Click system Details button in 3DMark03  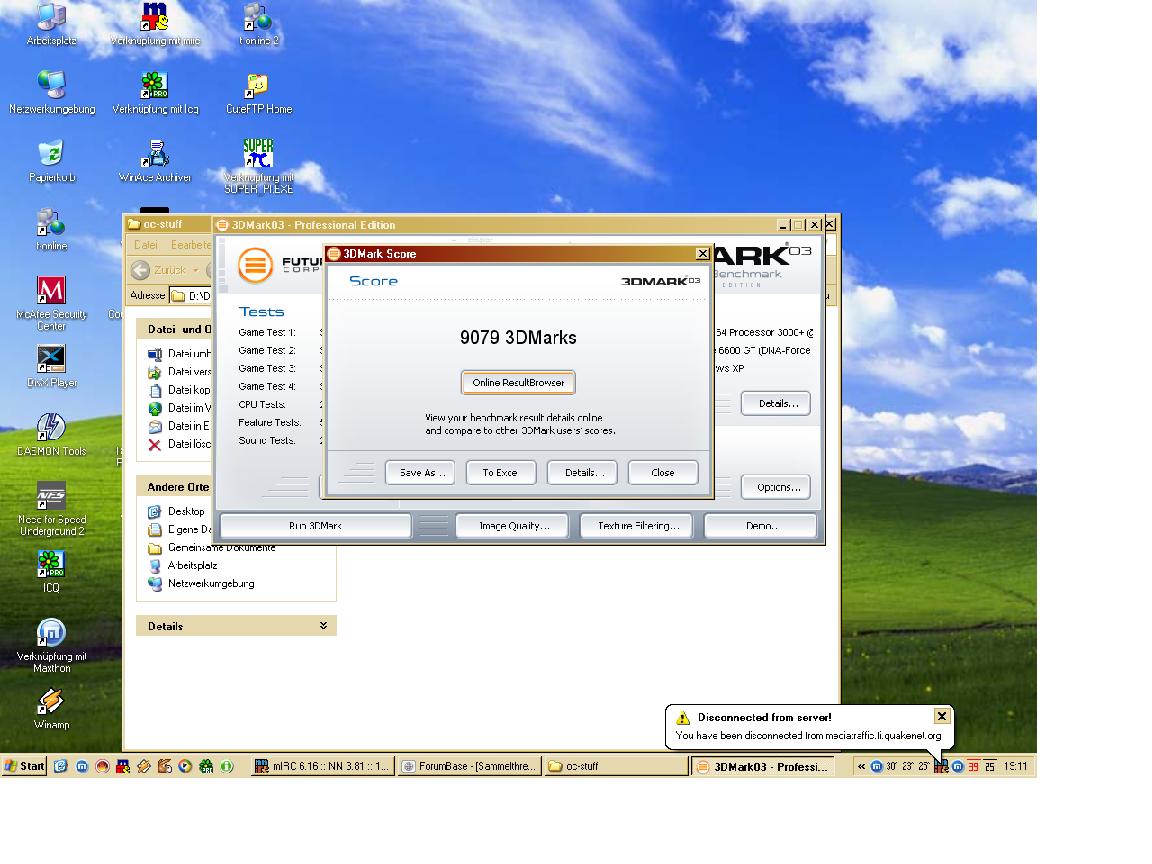coord(776,403)
